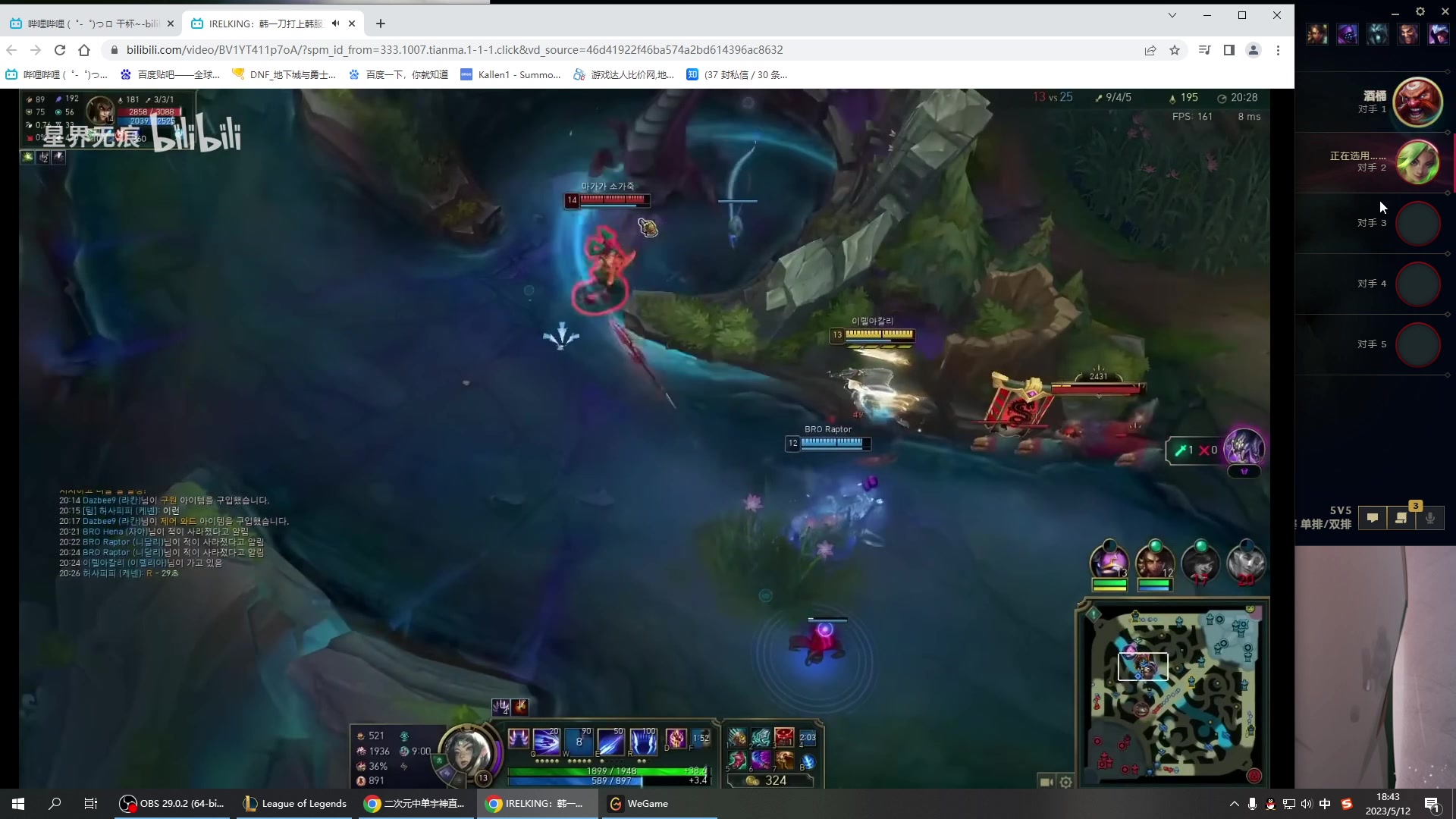1456x819 pixels.
Task: Click the camera lock icon by the minimap
Action: point(1046,782)
